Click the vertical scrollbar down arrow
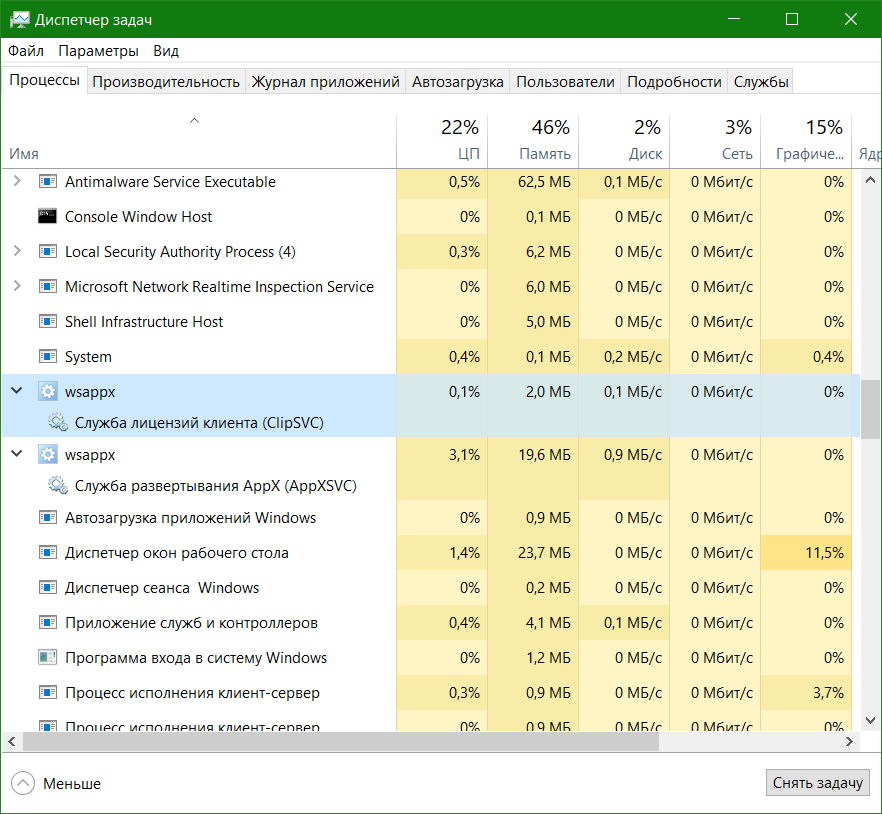The image size is (882, 814). [870, 720]
